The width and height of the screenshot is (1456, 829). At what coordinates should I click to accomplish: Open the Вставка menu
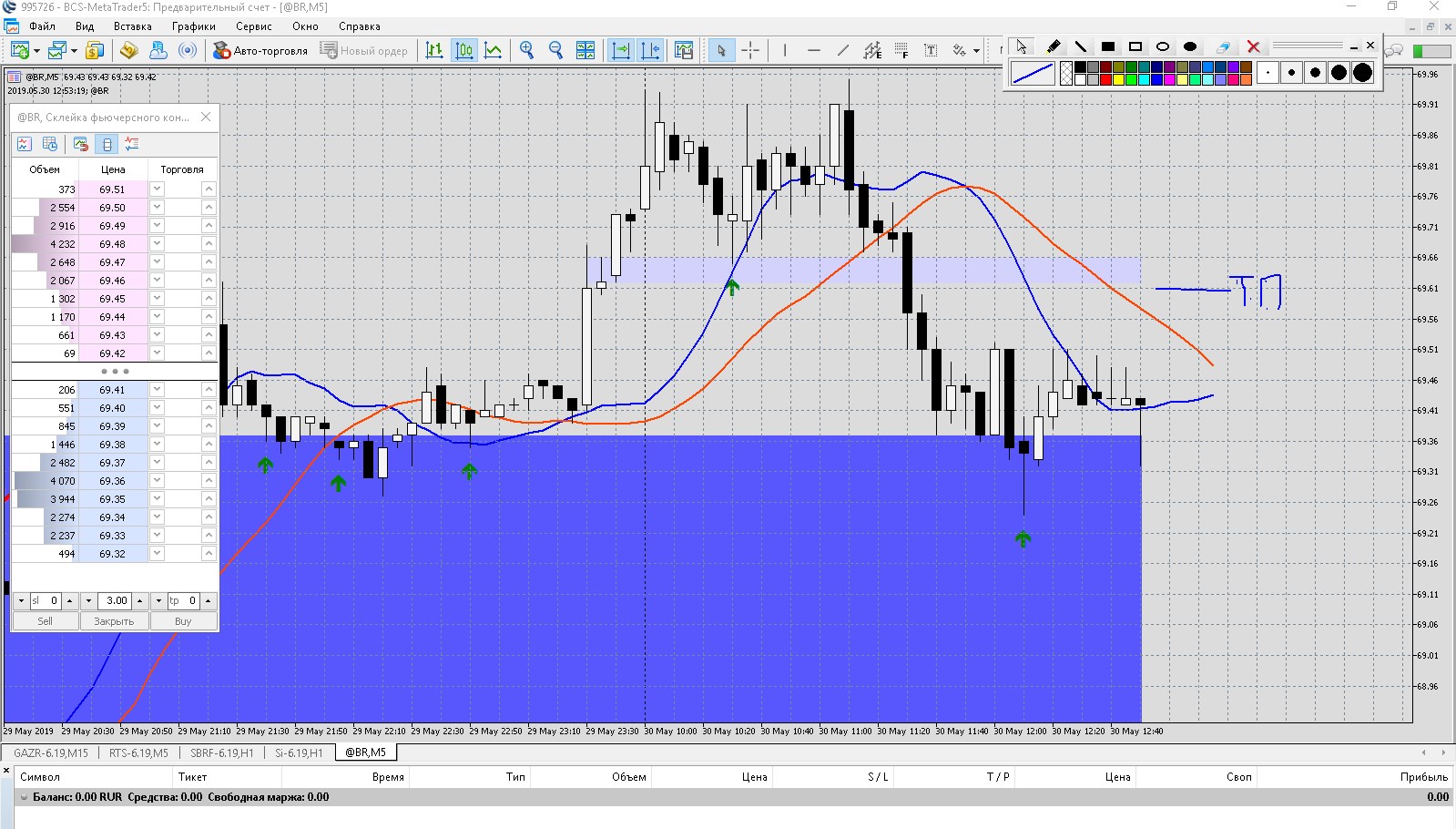(x=133, y=26)
